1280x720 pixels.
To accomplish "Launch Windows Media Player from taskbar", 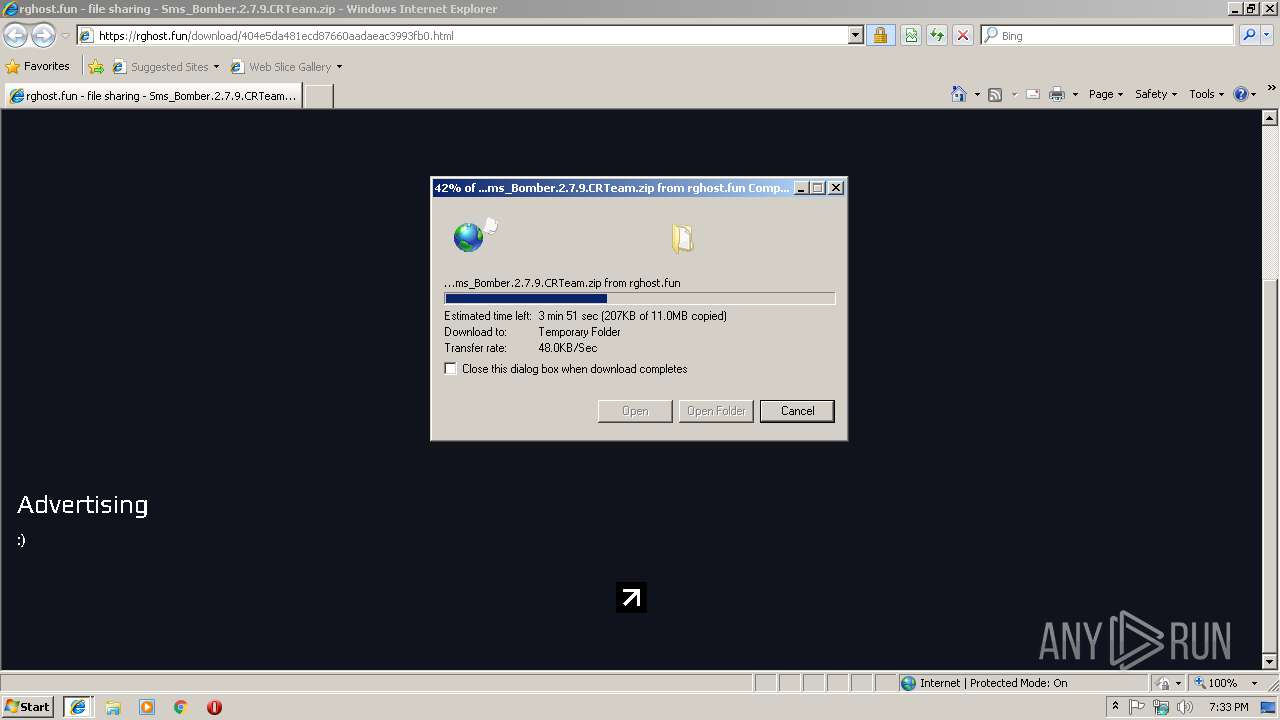I will tap(147, 707).
